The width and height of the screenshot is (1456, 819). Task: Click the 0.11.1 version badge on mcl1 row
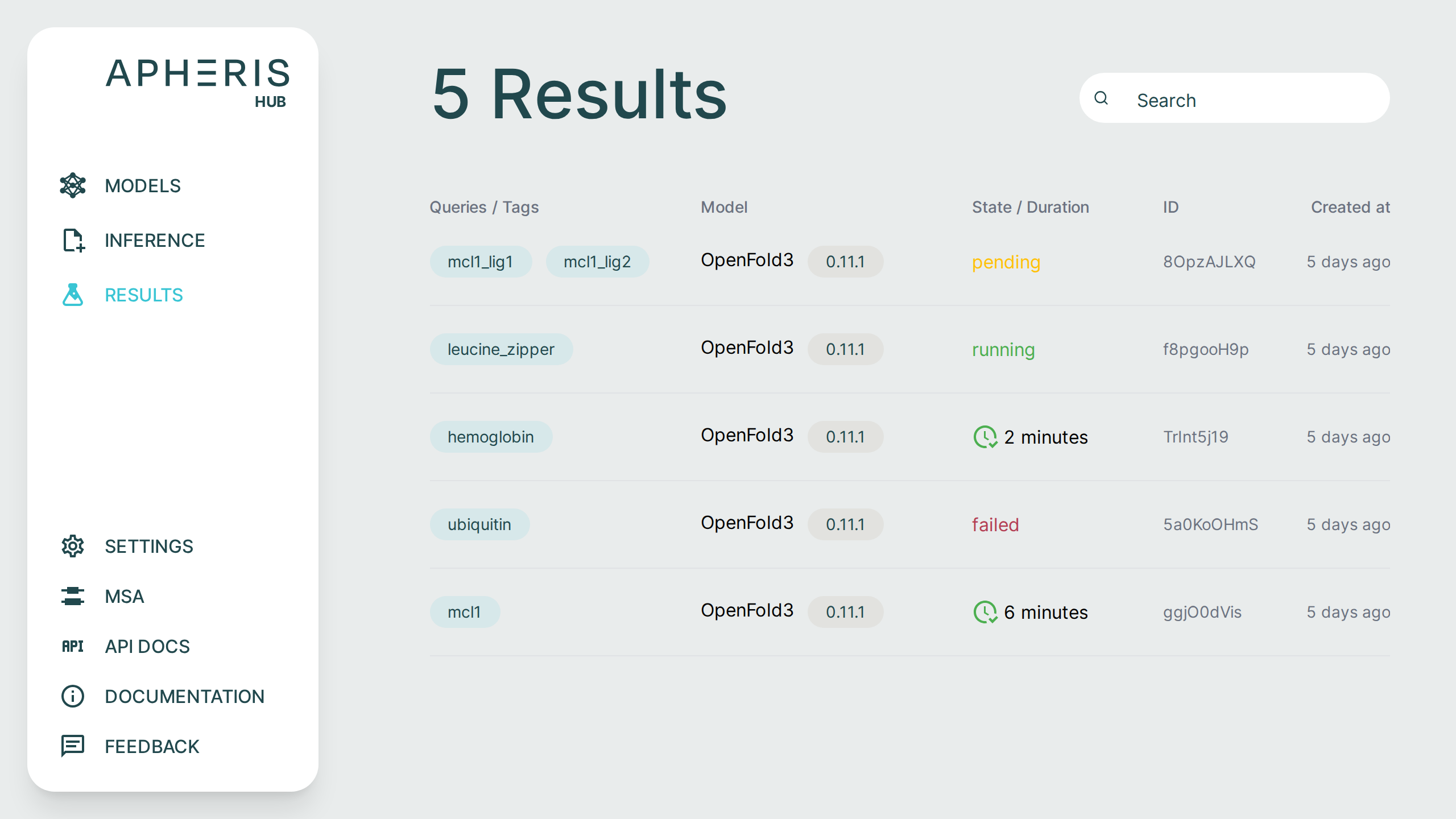[x=845, y=611]
